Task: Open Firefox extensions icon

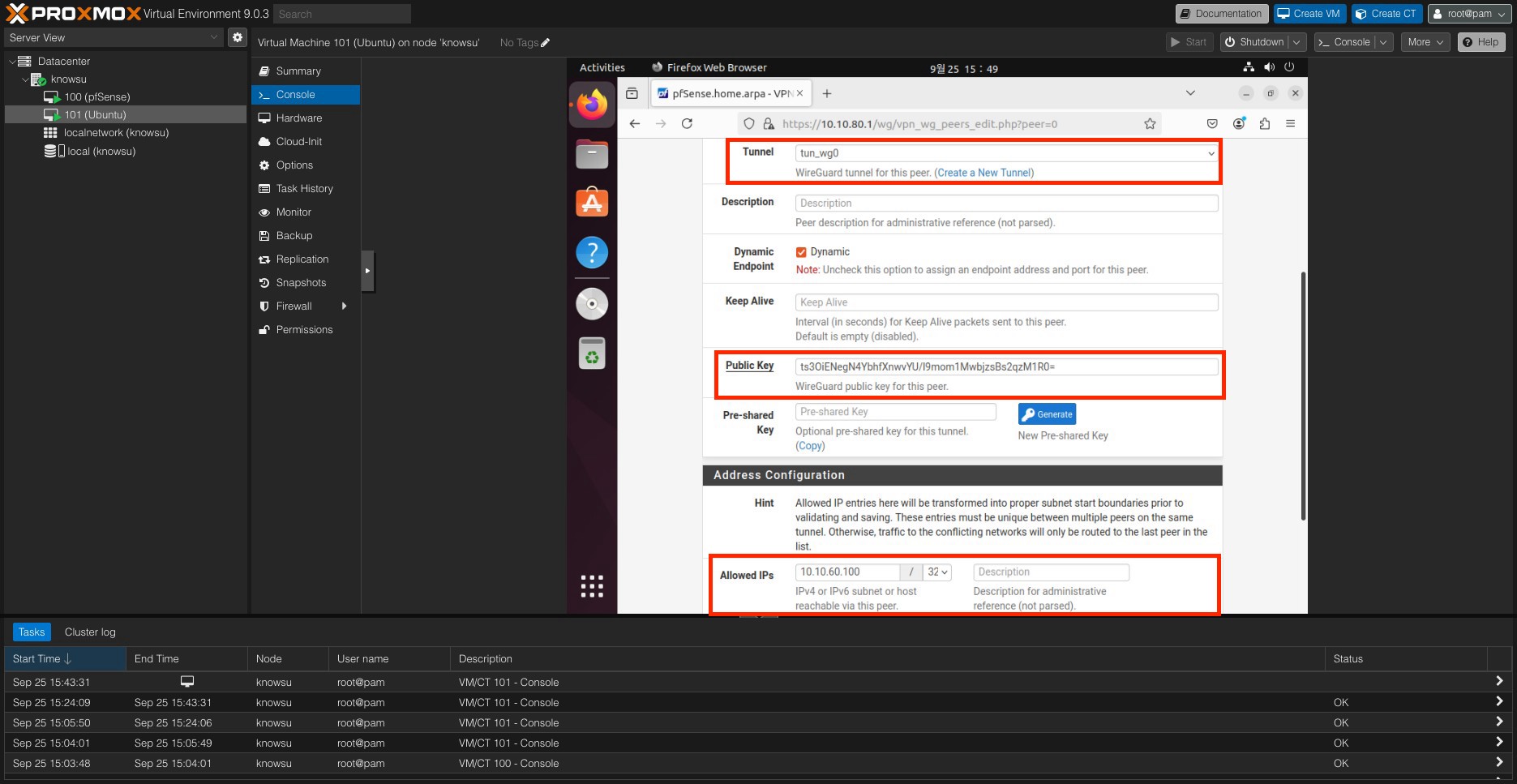Action: pos(1265,124)
